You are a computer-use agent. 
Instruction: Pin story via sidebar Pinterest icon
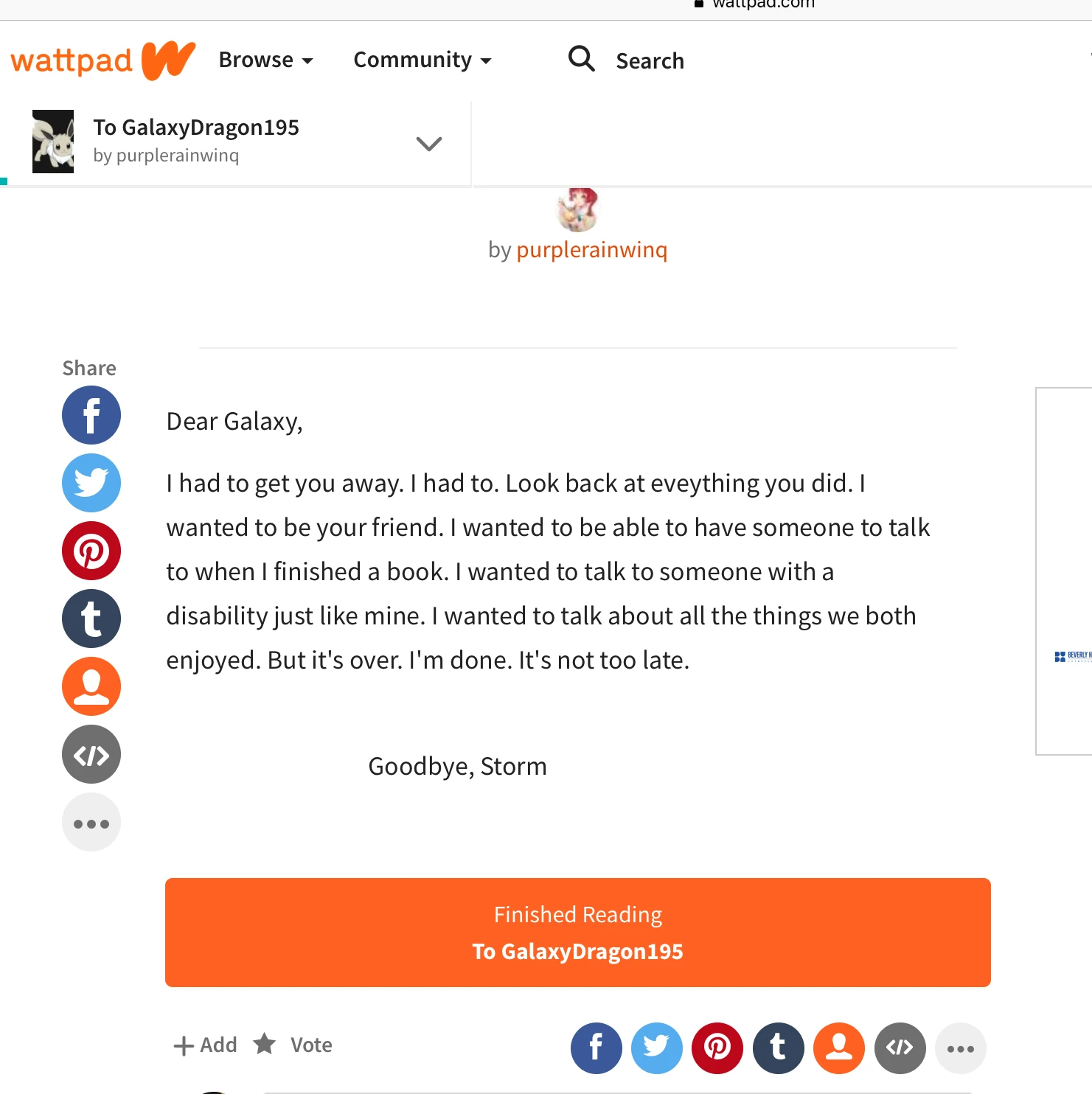click(91, 551)
